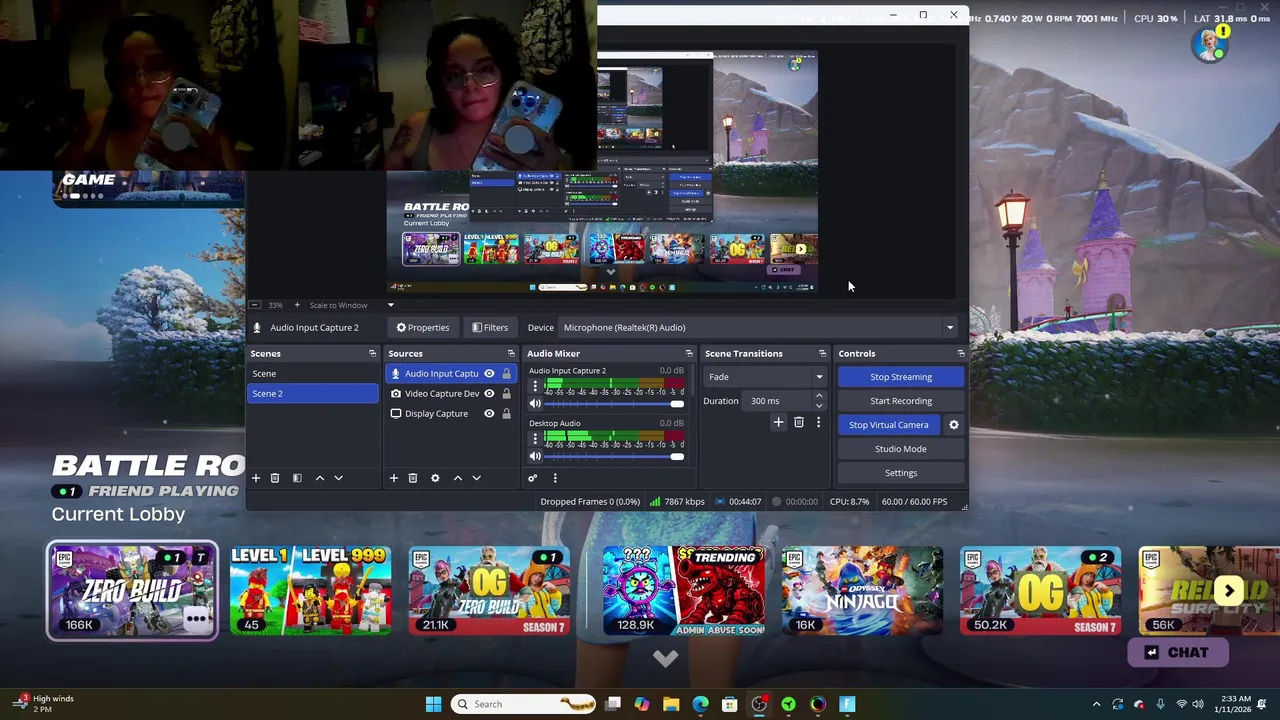Image resolution: width=1280 pixels, height=720 pixels.
Task: Select Scene in the Scenes list
Action: [x=313, y=373]
